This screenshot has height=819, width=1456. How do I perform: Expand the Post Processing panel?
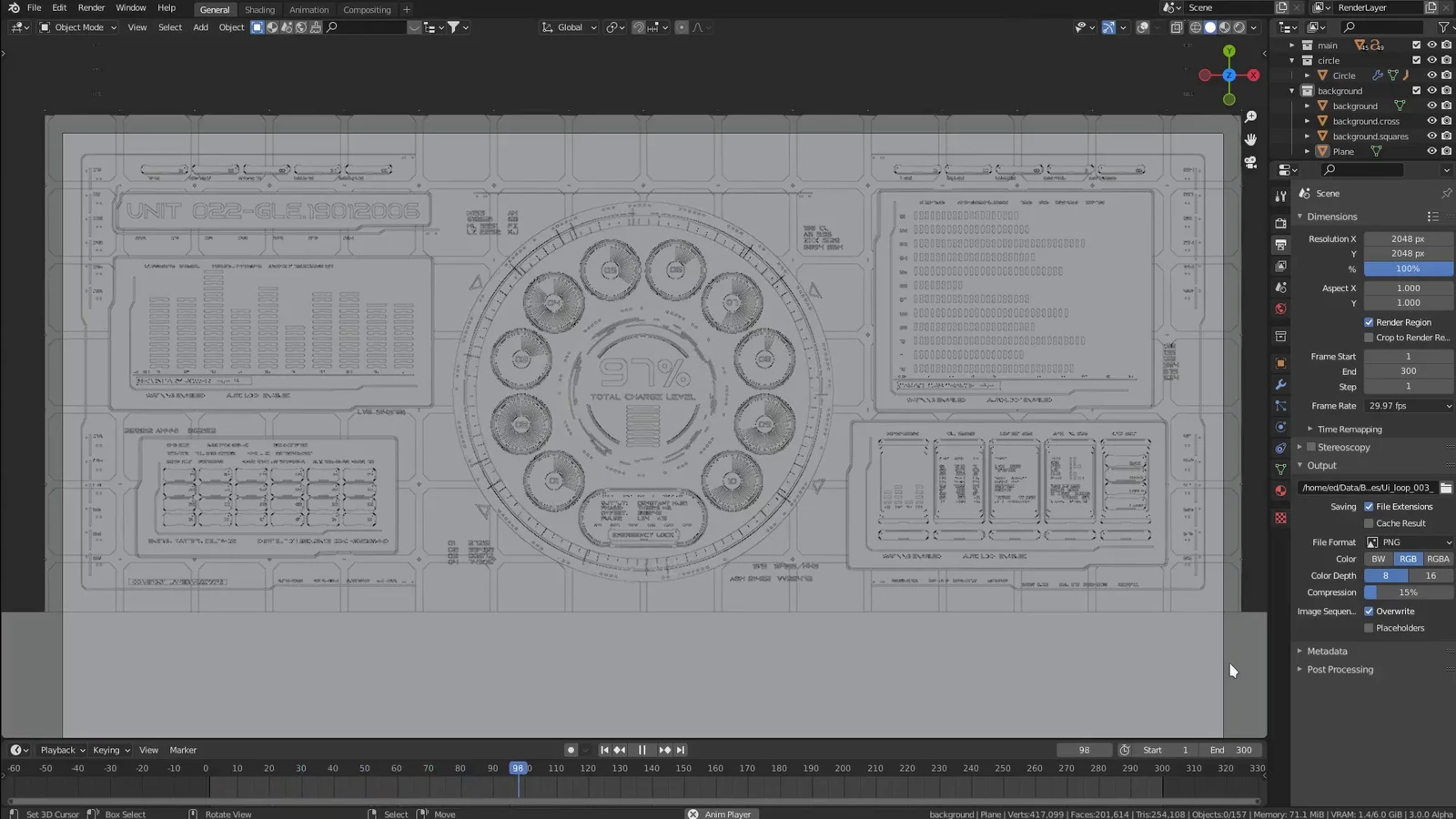pos(1340,670)
